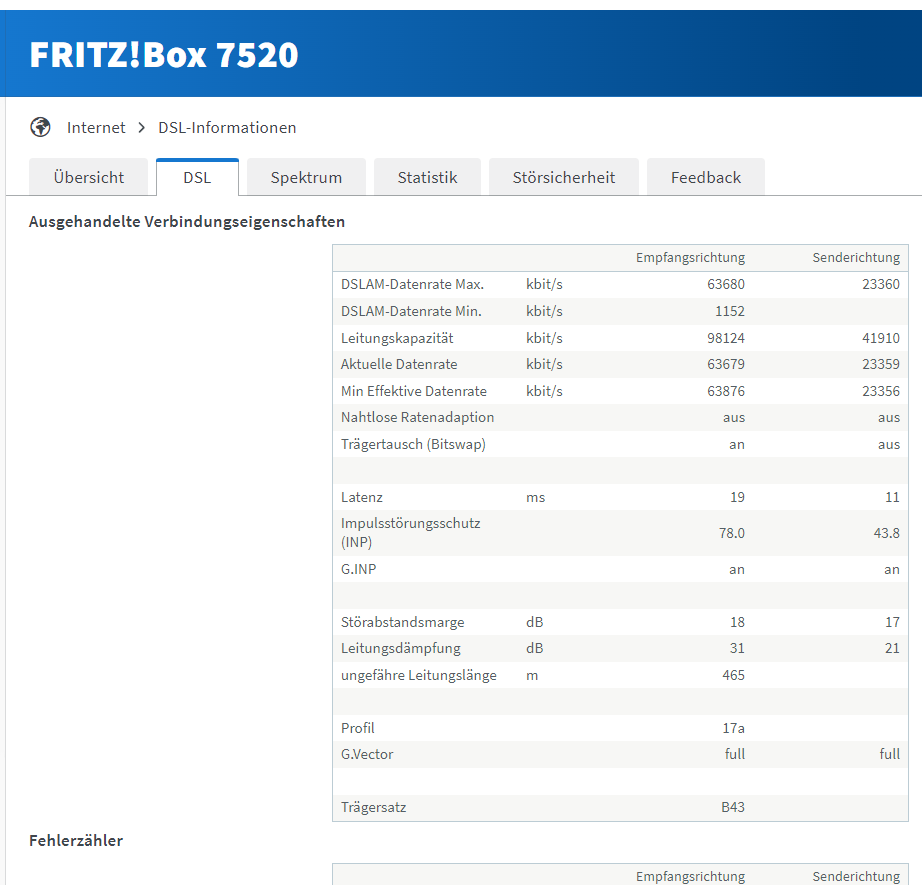Image resolution: width=922 pixels, height=885 pixels.
Task: Select the DSL tab
Action: 197,177
